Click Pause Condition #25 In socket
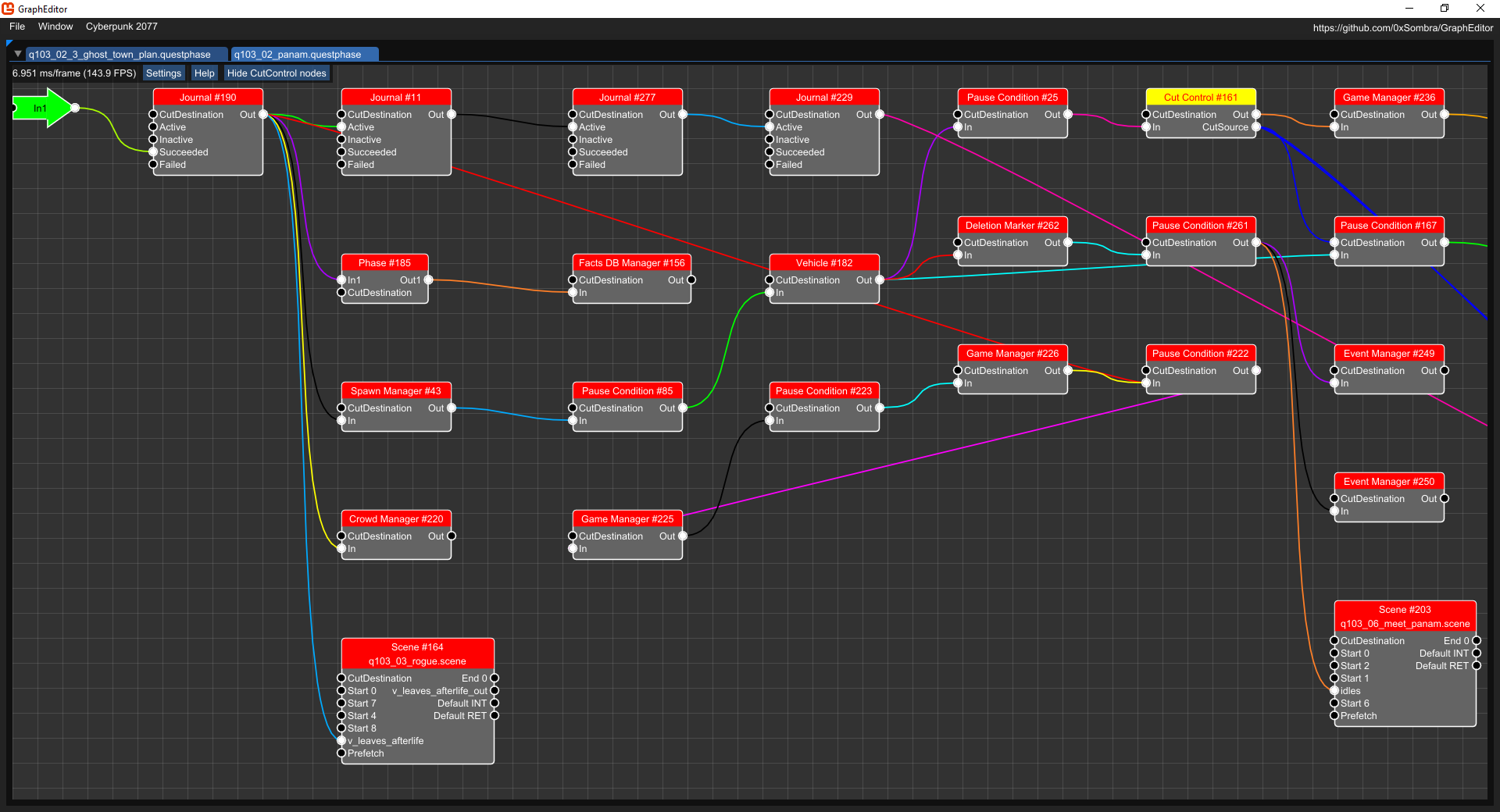Screen dimensions: 1500x812 click(958, 127)
